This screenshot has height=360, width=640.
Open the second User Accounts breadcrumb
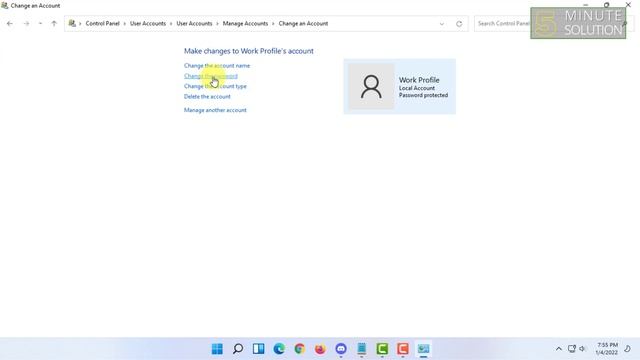[194, 24]
